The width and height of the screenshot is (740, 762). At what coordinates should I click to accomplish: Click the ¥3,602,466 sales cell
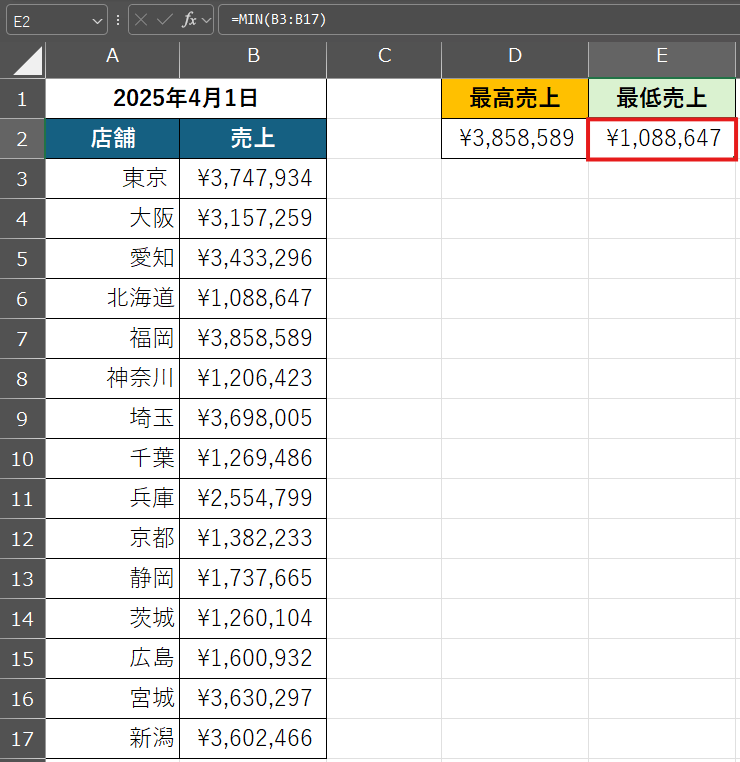253,739
